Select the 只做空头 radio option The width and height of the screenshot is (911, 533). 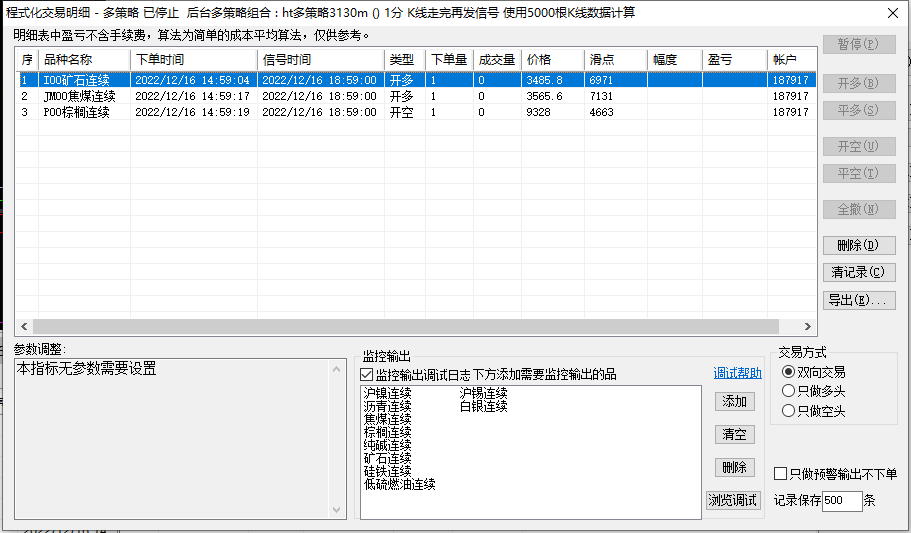(x=788, y=411)
